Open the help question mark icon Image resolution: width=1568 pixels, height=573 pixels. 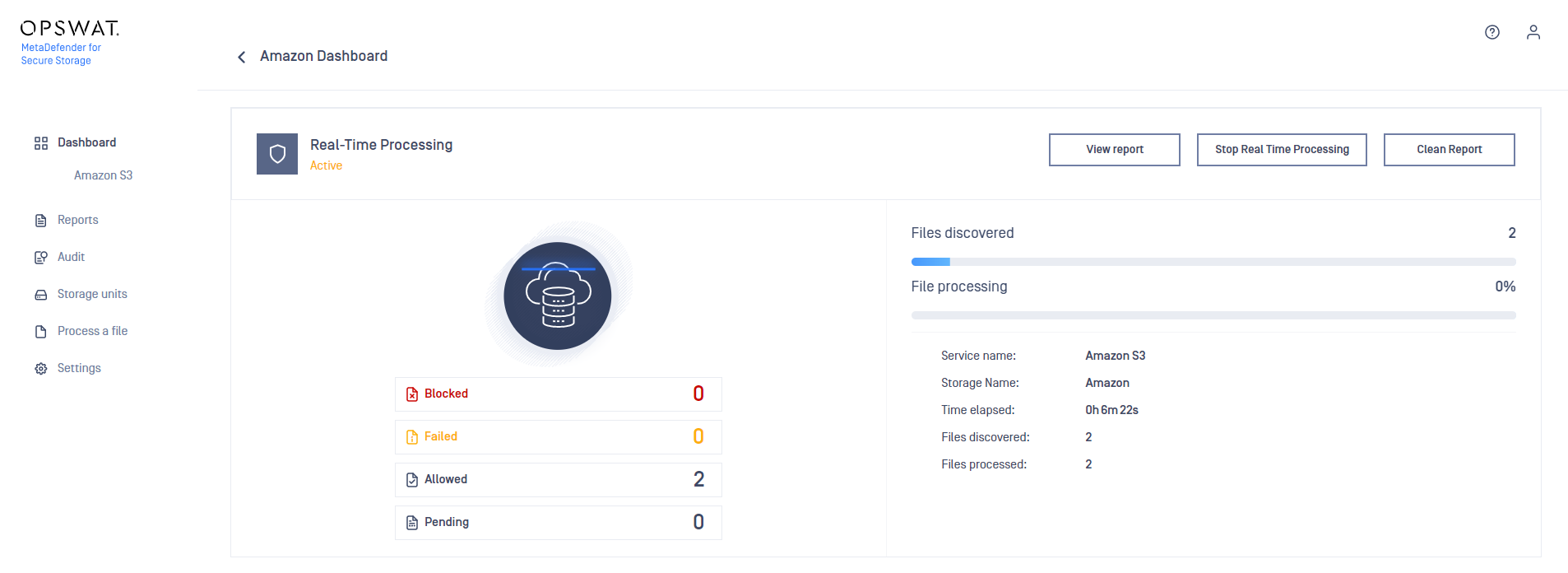pyautogui.click(x=1492, y=32)
